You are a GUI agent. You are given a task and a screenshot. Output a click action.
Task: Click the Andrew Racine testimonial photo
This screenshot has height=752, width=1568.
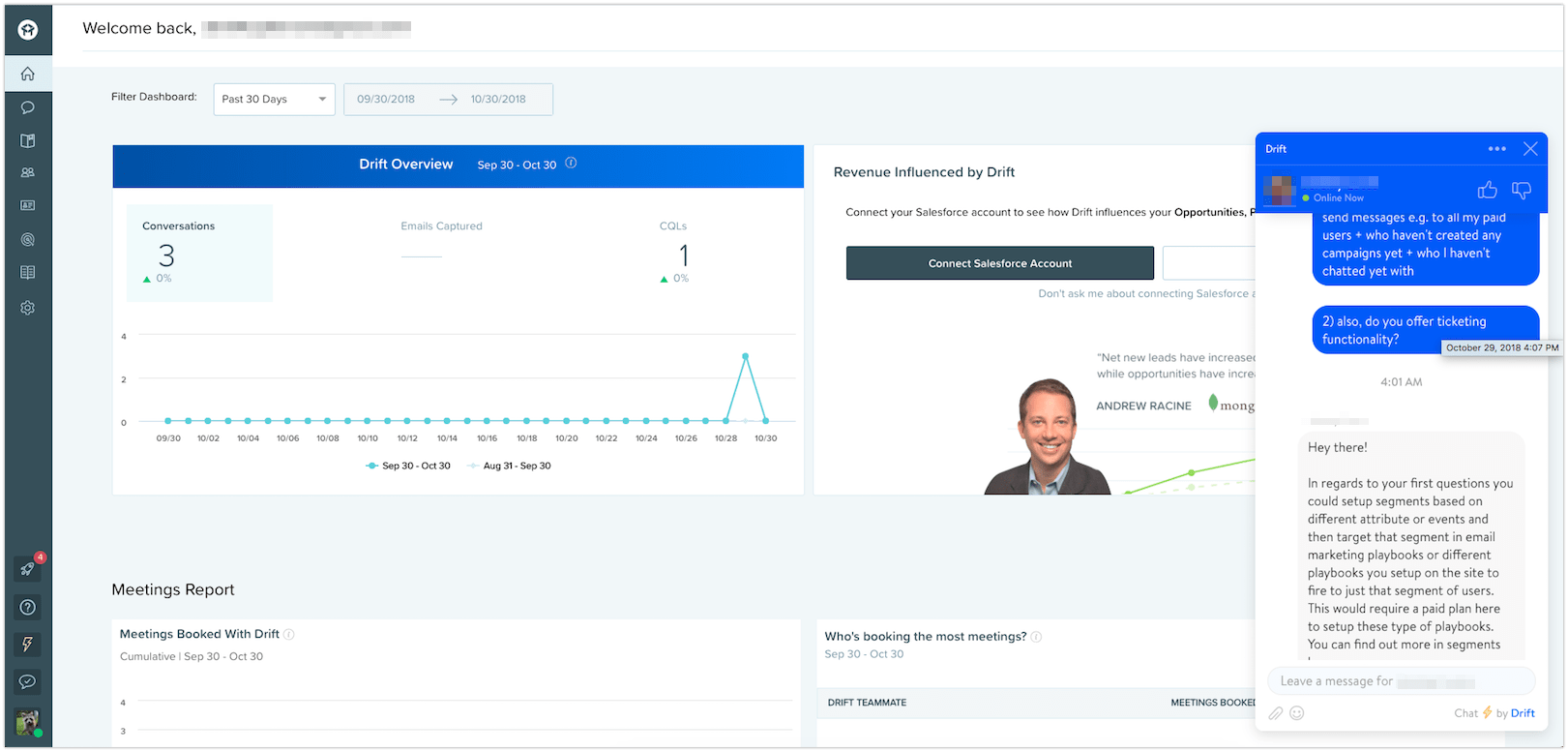[1048, 436]
